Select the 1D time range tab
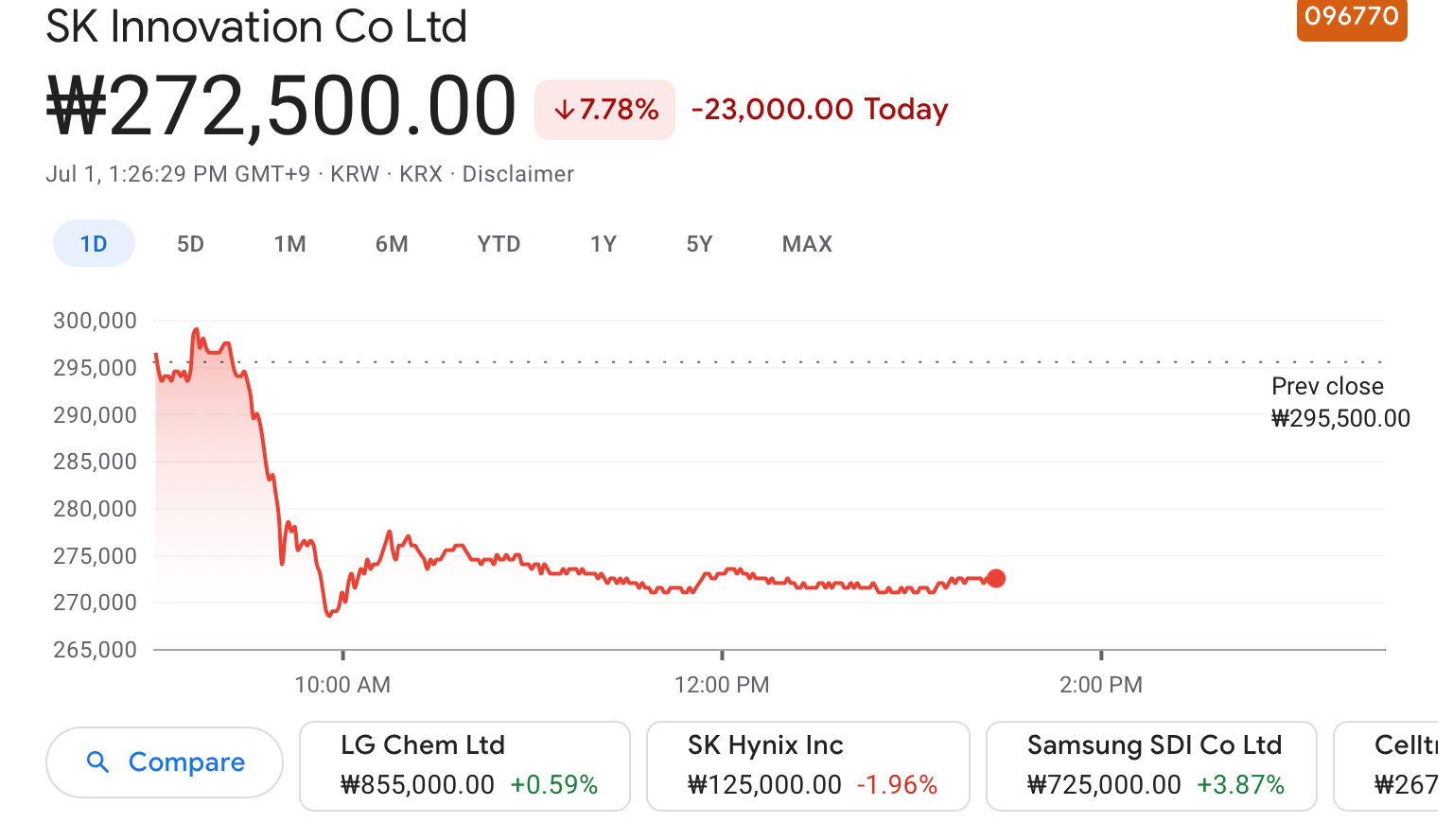Screen dimensions: 1453x840 pos(94,244)
